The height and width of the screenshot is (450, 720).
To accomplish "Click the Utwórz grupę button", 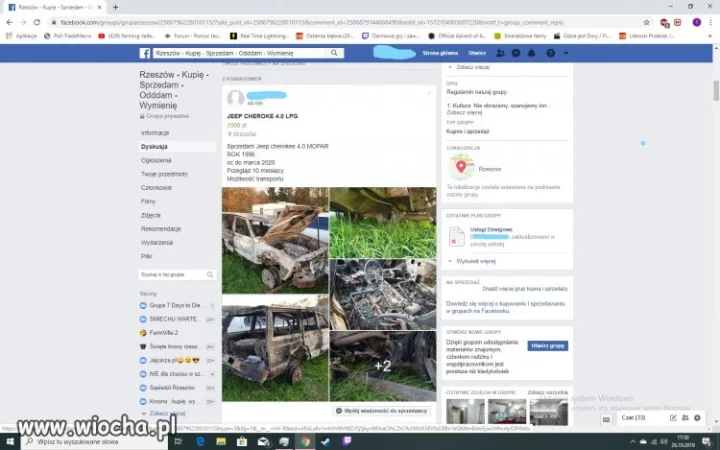I will (547, 346).
